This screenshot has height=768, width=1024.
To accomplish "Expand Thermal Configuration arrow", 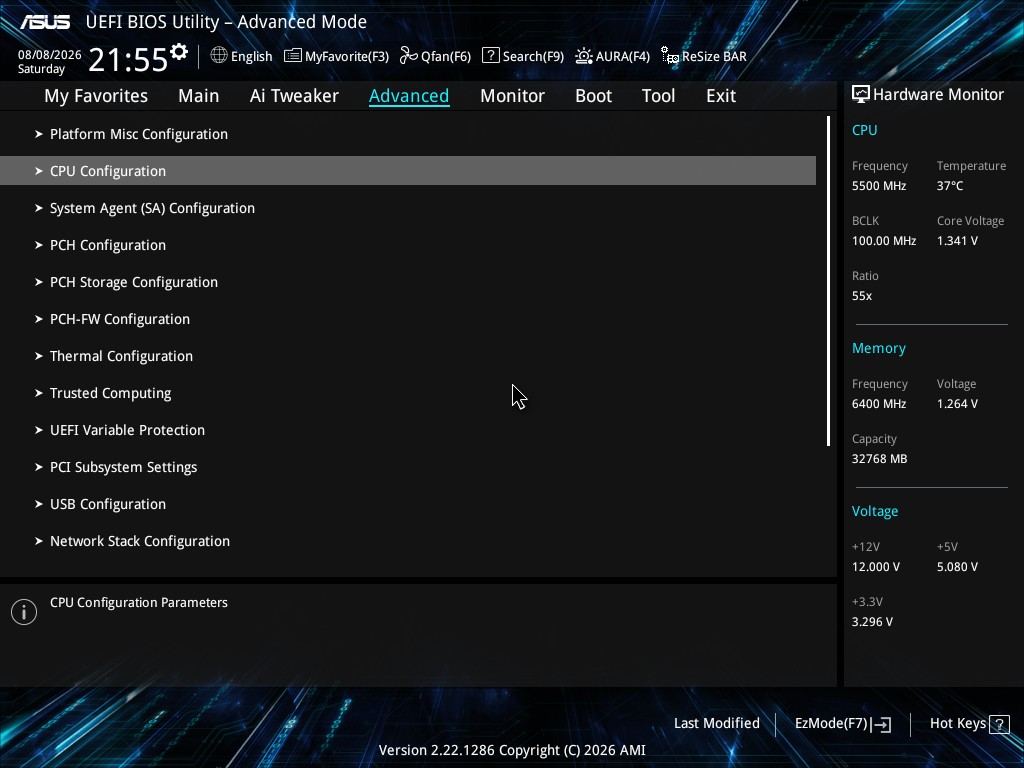I will (x=39, y=356).
